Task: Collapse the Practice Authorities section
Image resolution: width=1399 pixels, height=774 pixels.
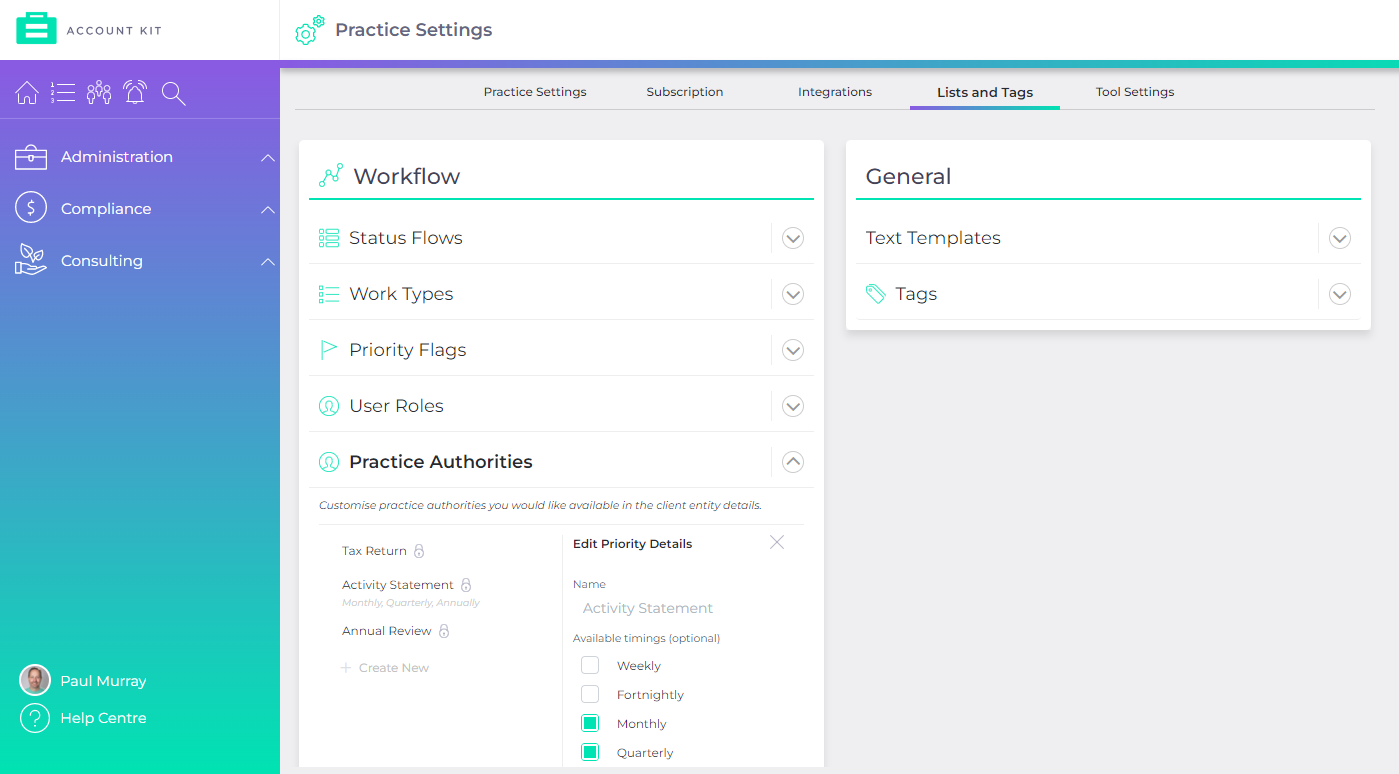Action: point(793,462)
